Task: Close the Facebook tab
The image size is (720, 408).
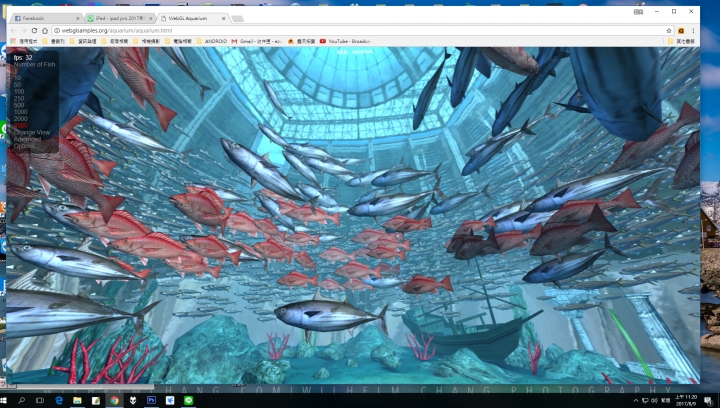Action: point(77,18)
